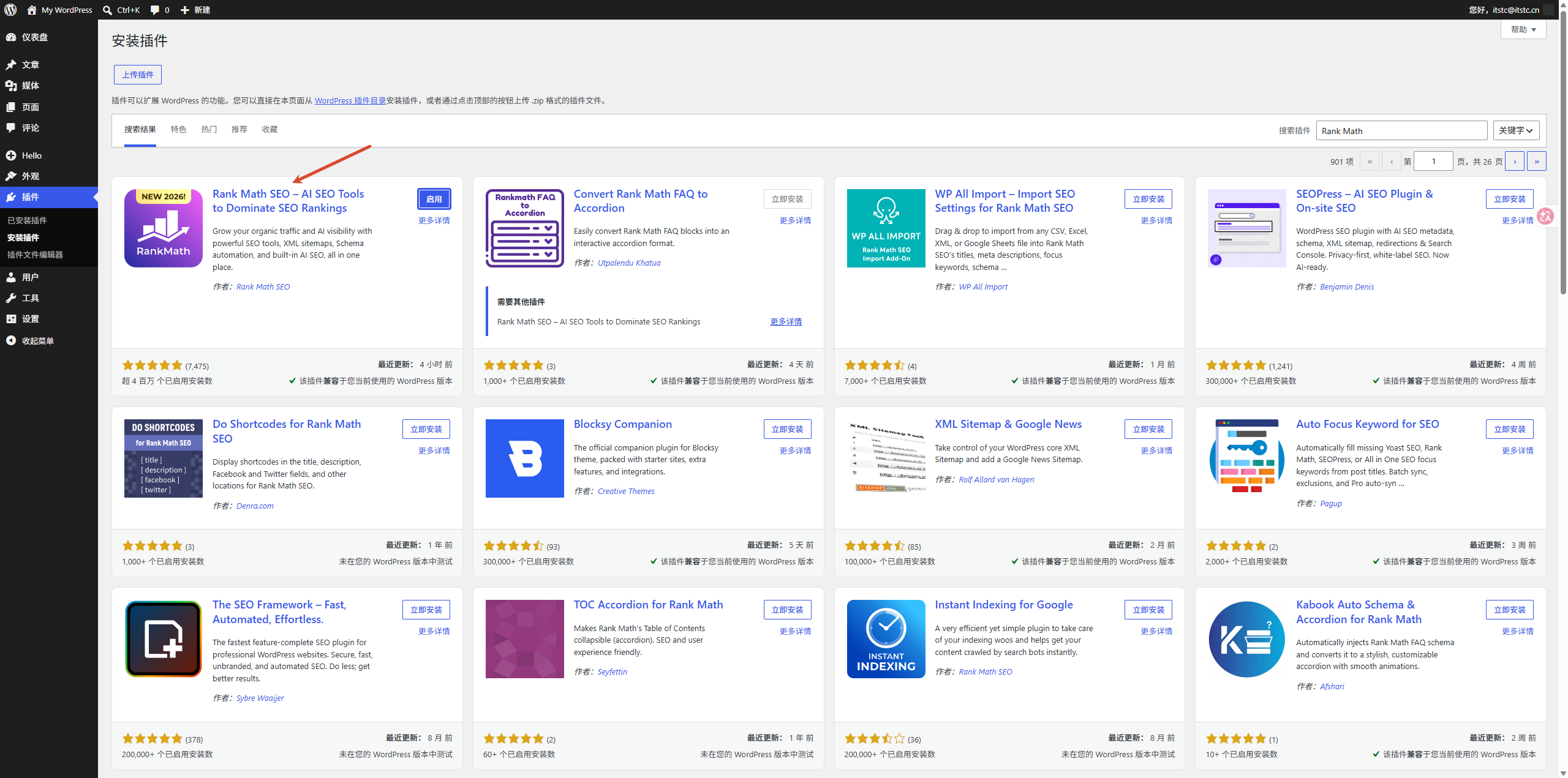Open 媒体 media icon in sidebar
The image size is (1568, 778).
pos(11,86)
